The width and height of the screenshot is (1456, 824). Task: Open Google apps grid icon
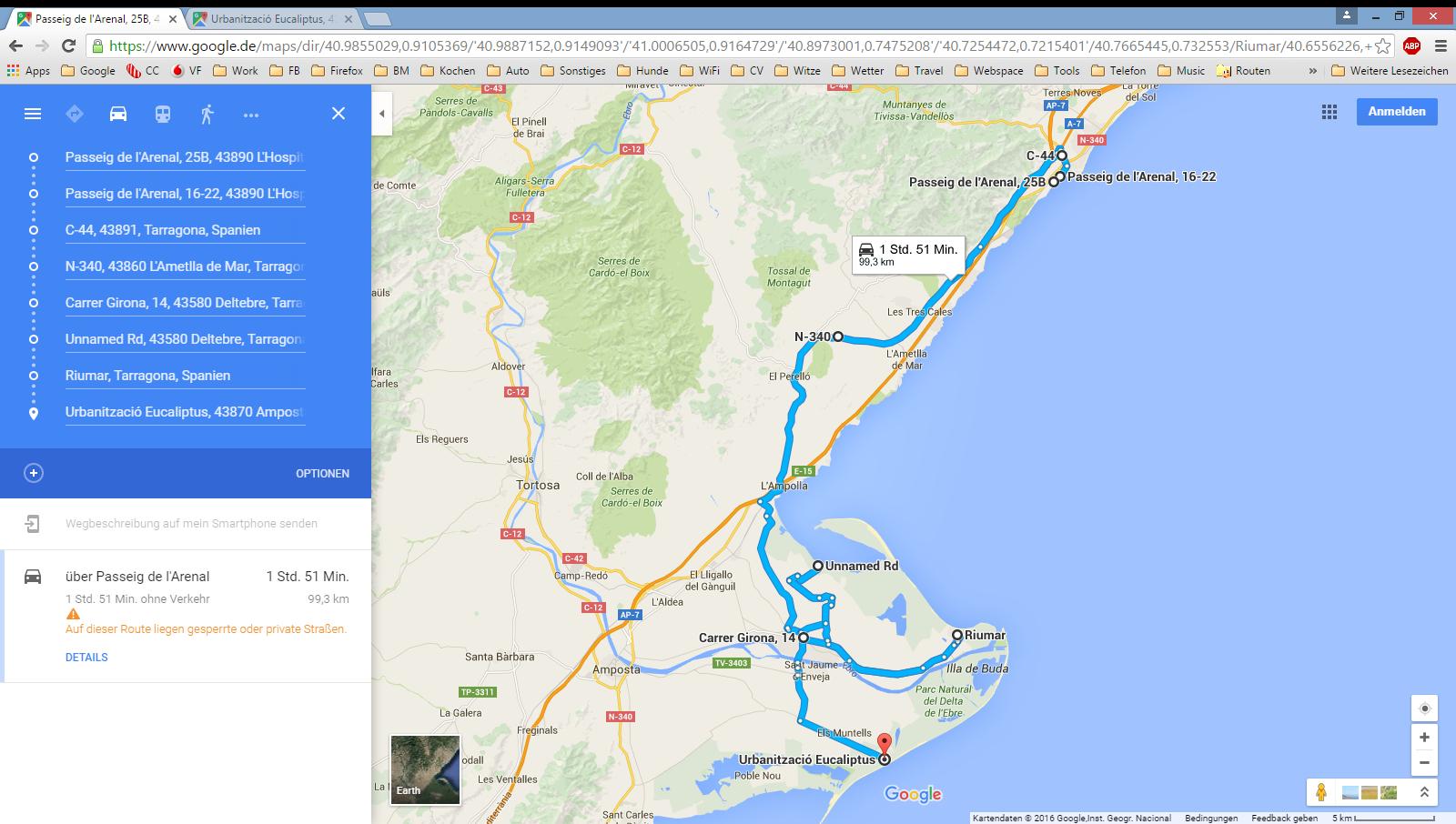point(1330,112)
